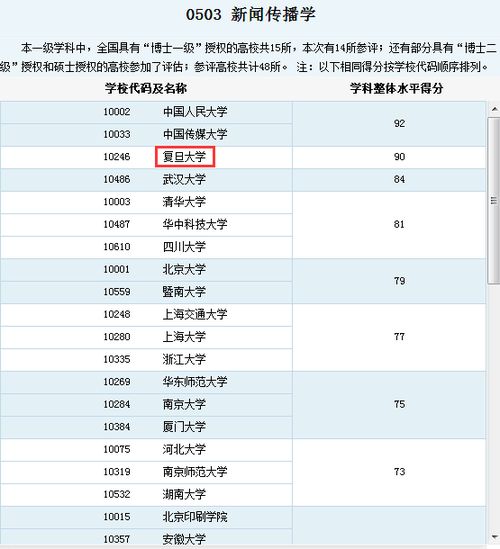Screen dimensions: 500x549
Task: Select school name 北京大学
Action: [184, 269]
